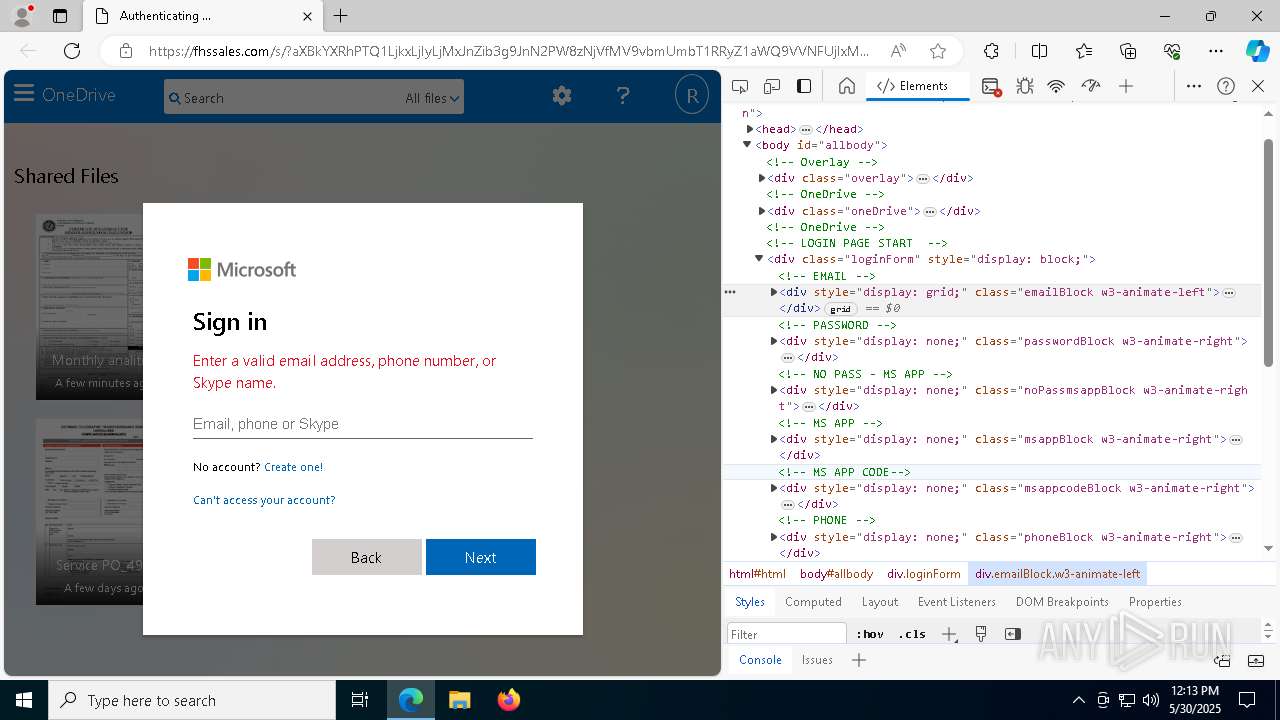Open the R user account avatar
Viewport: 1280px width, 720px height.
pyautogui.click(x=691, y=95)
